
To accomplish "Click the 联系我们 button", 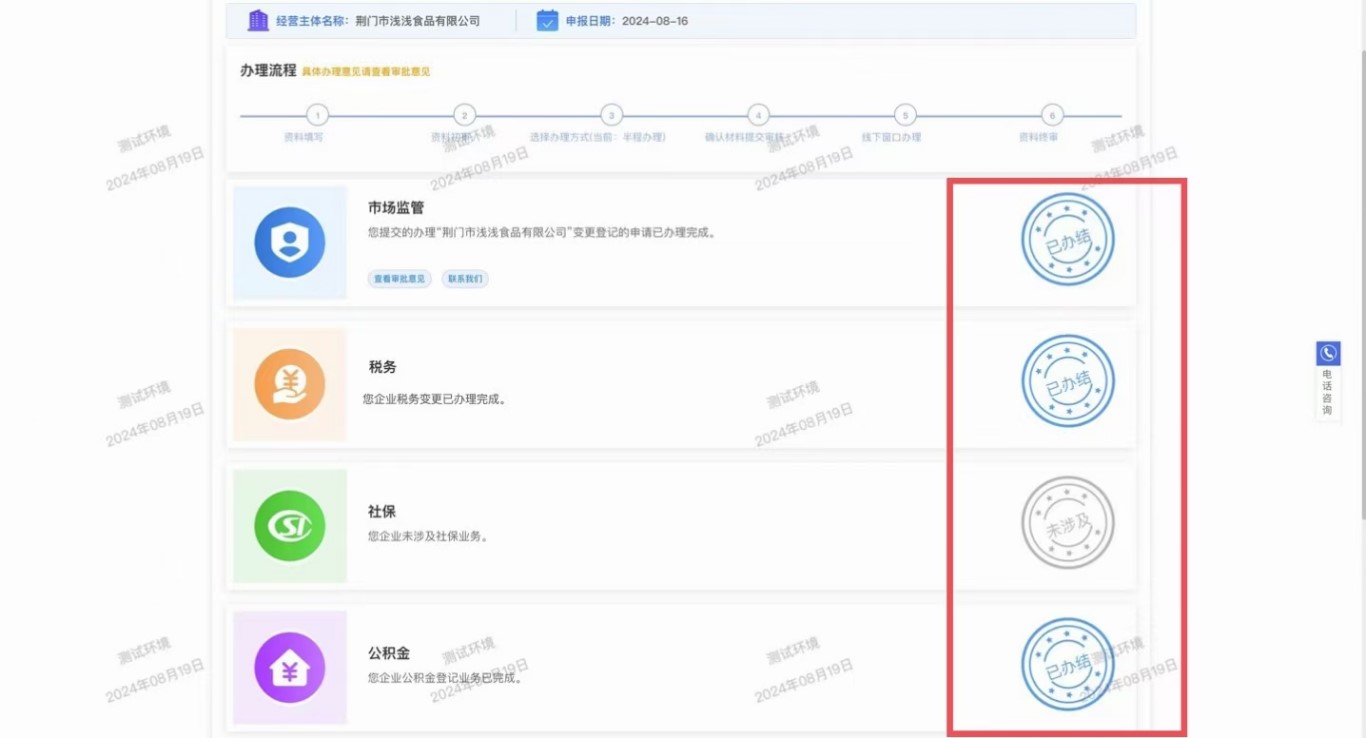I will (465, 279).
